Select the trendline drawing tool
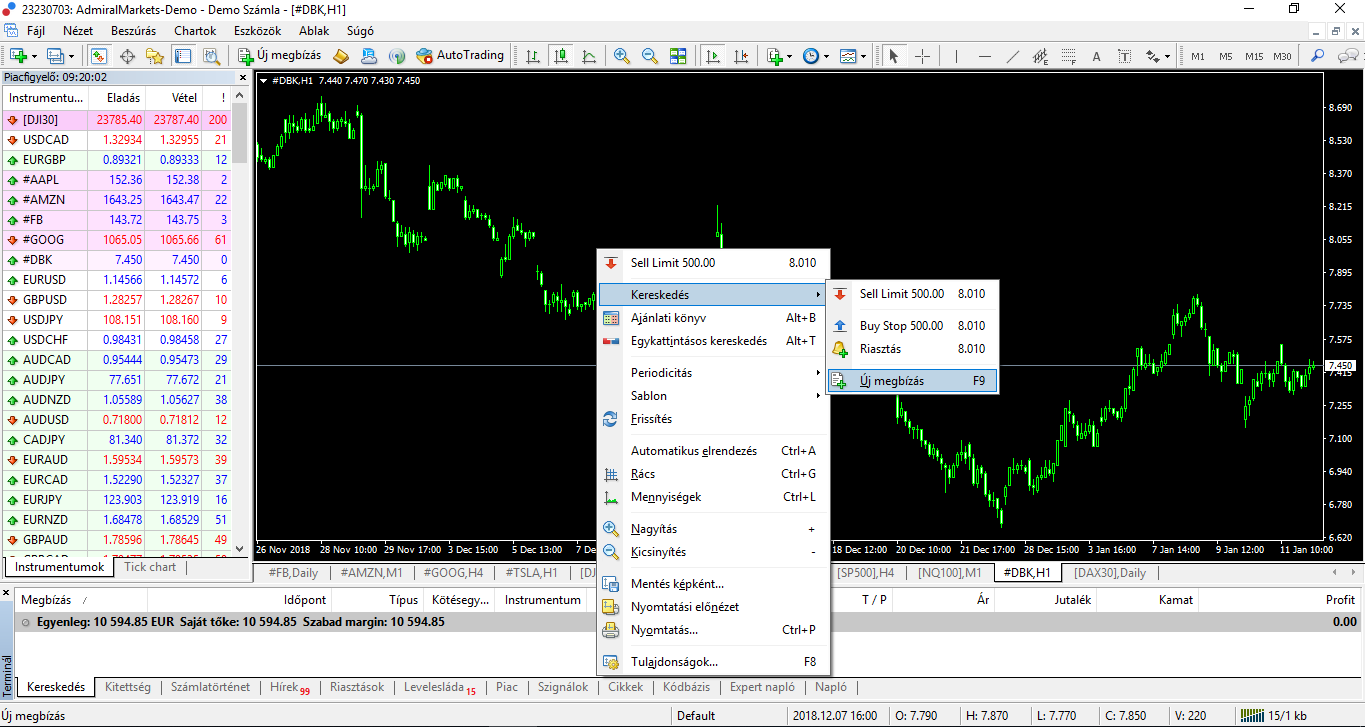 point(1013,56)
